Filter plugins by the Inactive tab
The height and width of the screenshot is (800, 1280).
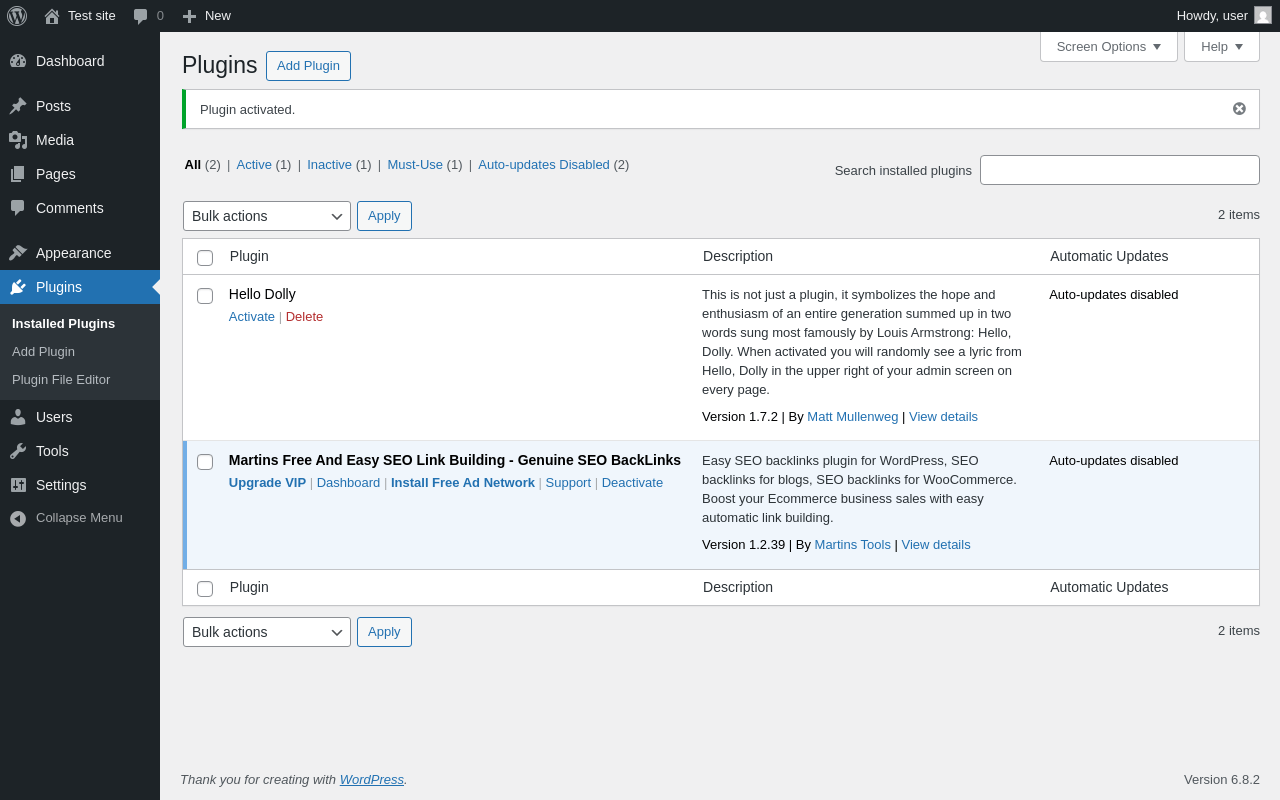point(329,165)
